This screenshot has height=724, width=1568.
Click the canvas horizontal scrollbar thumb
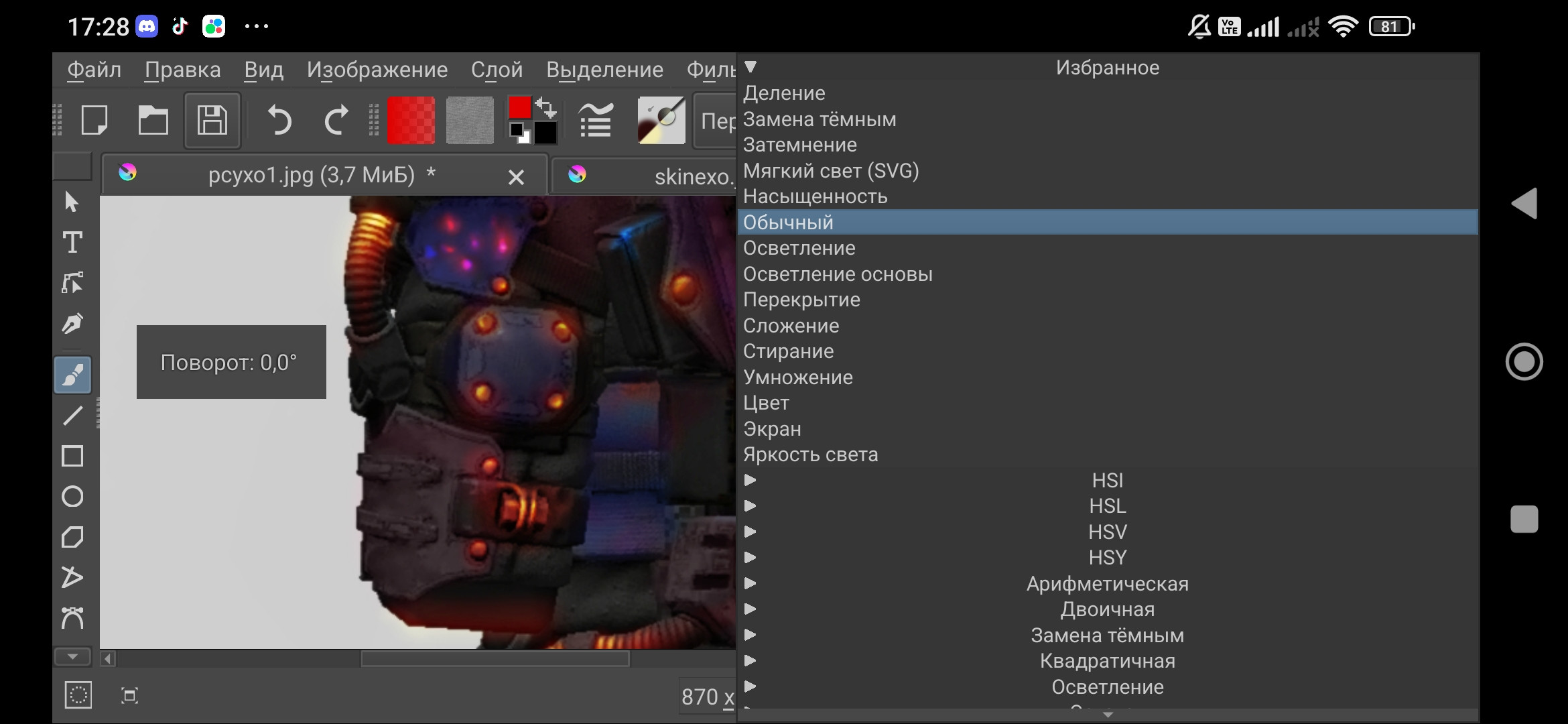[x=495, y=659]
